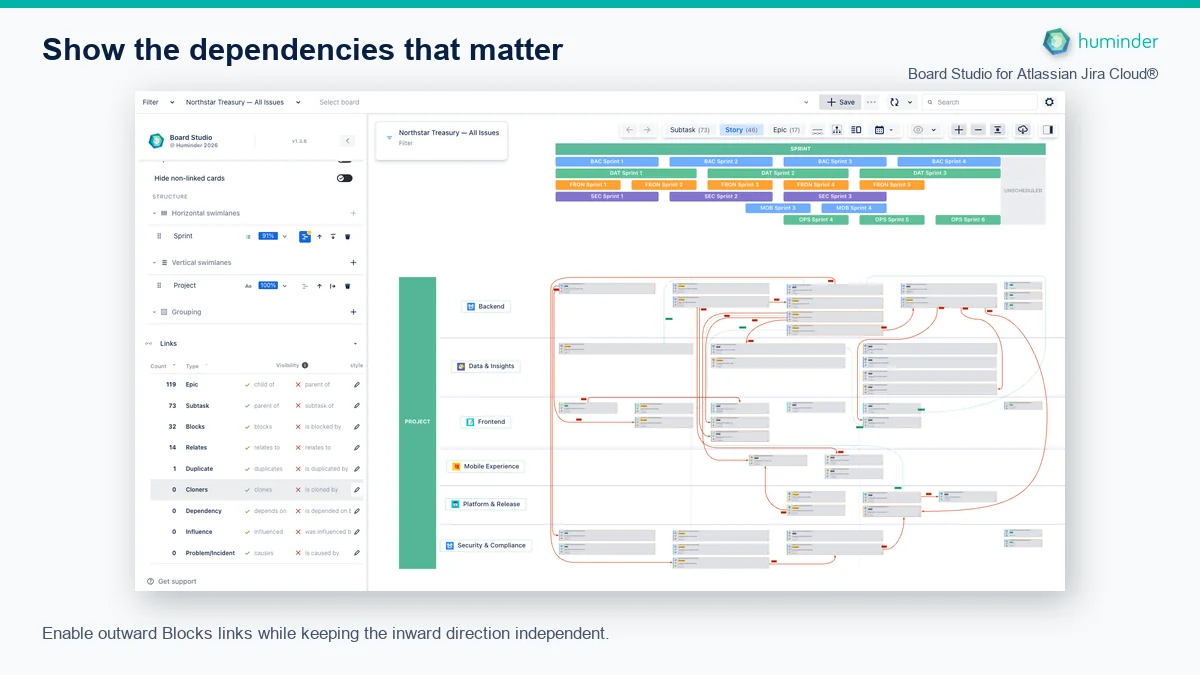Open the more options ellipsis button
The height and width of the screenshot is (675, 1200).
pyautogui.click(x=871, y=102)
